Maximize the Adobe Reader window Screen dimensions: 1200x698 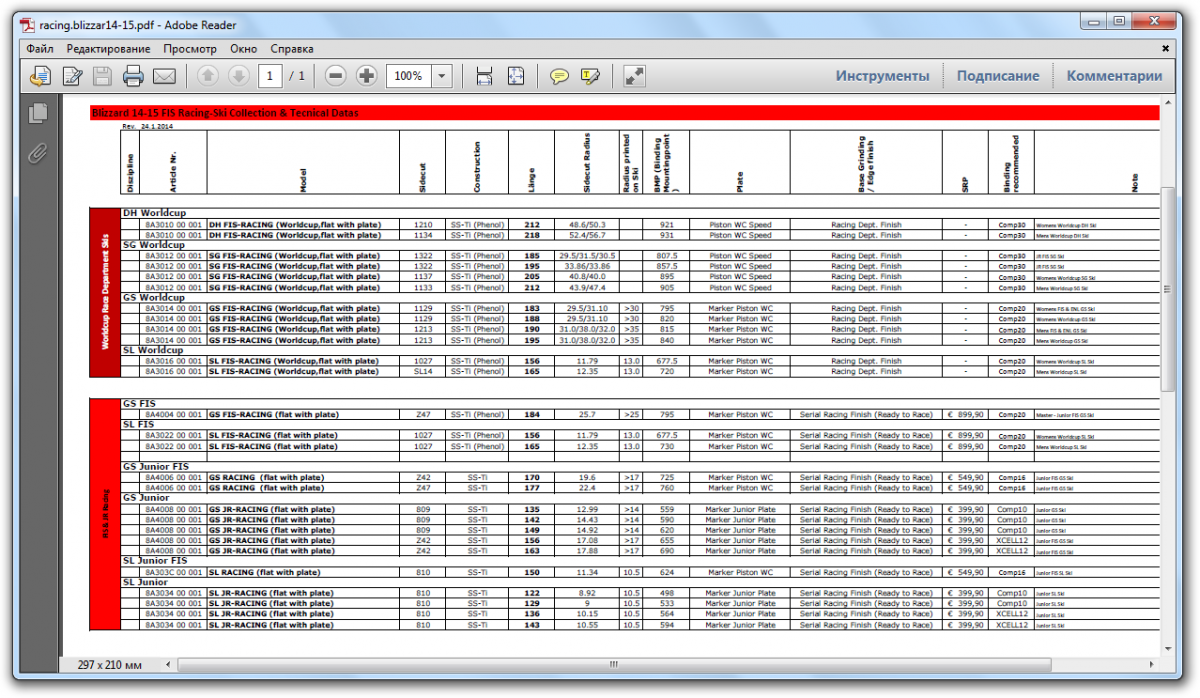(1118, 19)
